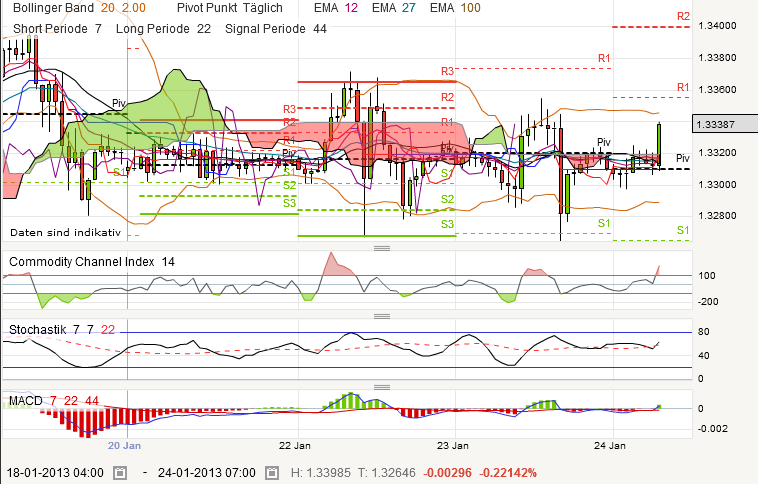Click the Stochastik axis value 80

(704, 332)
